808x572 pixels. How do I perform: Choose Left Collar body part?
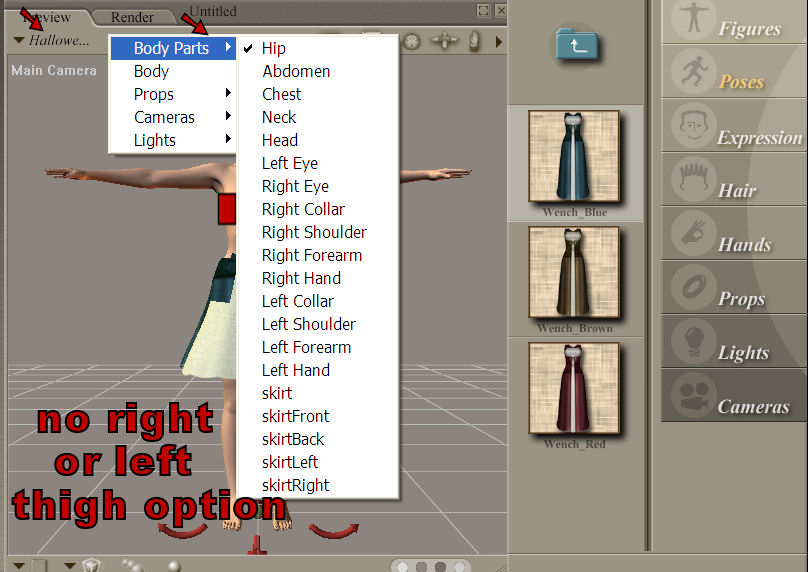[318, 301]
